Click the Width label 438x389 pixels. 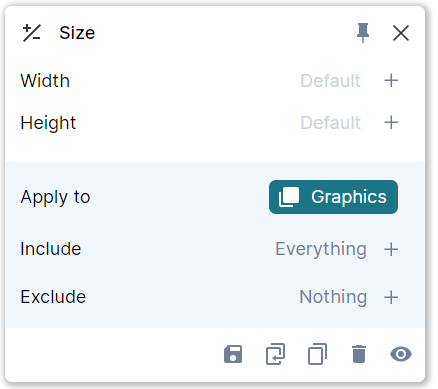[45, 81]
